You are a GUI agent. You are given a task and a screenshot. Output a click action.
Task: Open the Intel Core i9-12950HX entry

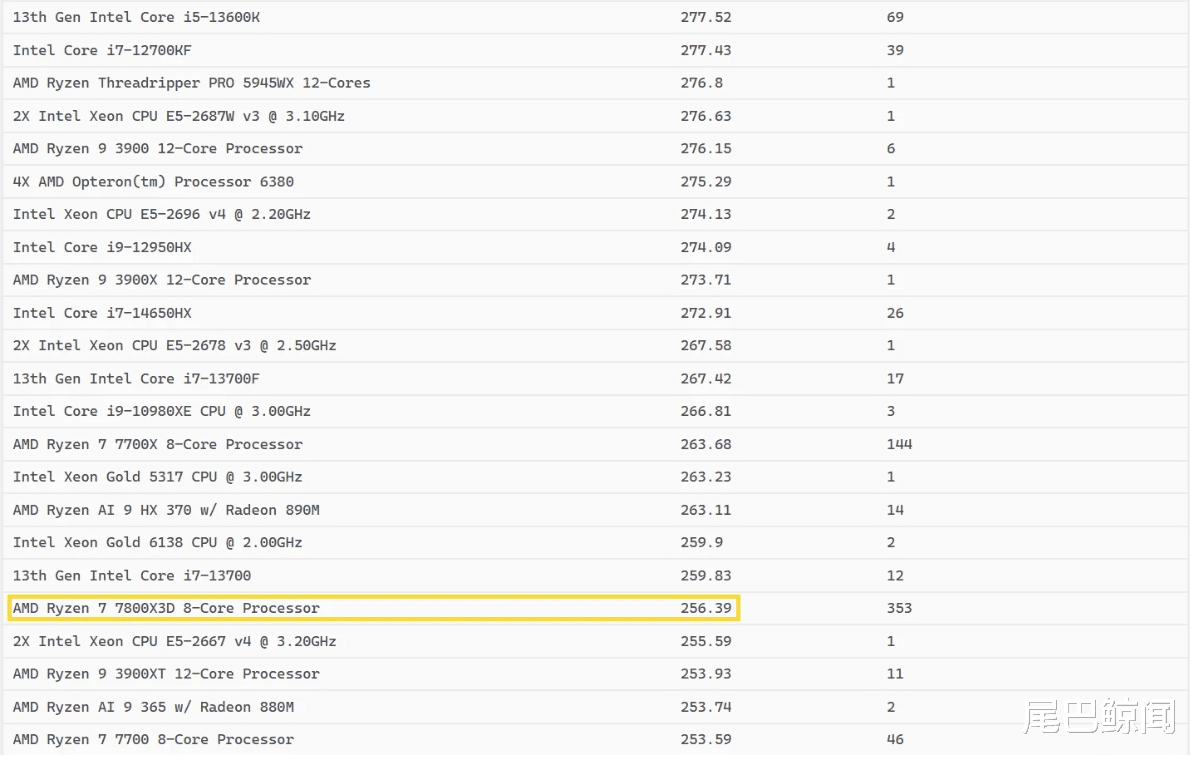102,247
